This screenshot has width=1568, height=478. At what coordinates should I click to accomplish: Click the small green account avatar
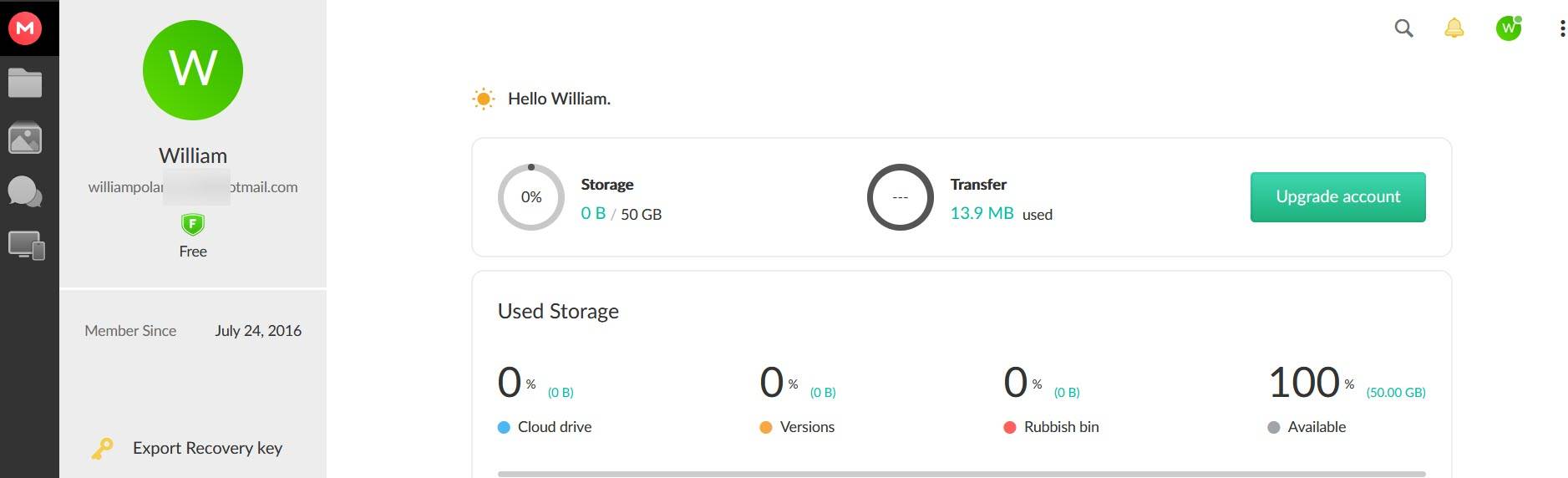(1509, 28)
